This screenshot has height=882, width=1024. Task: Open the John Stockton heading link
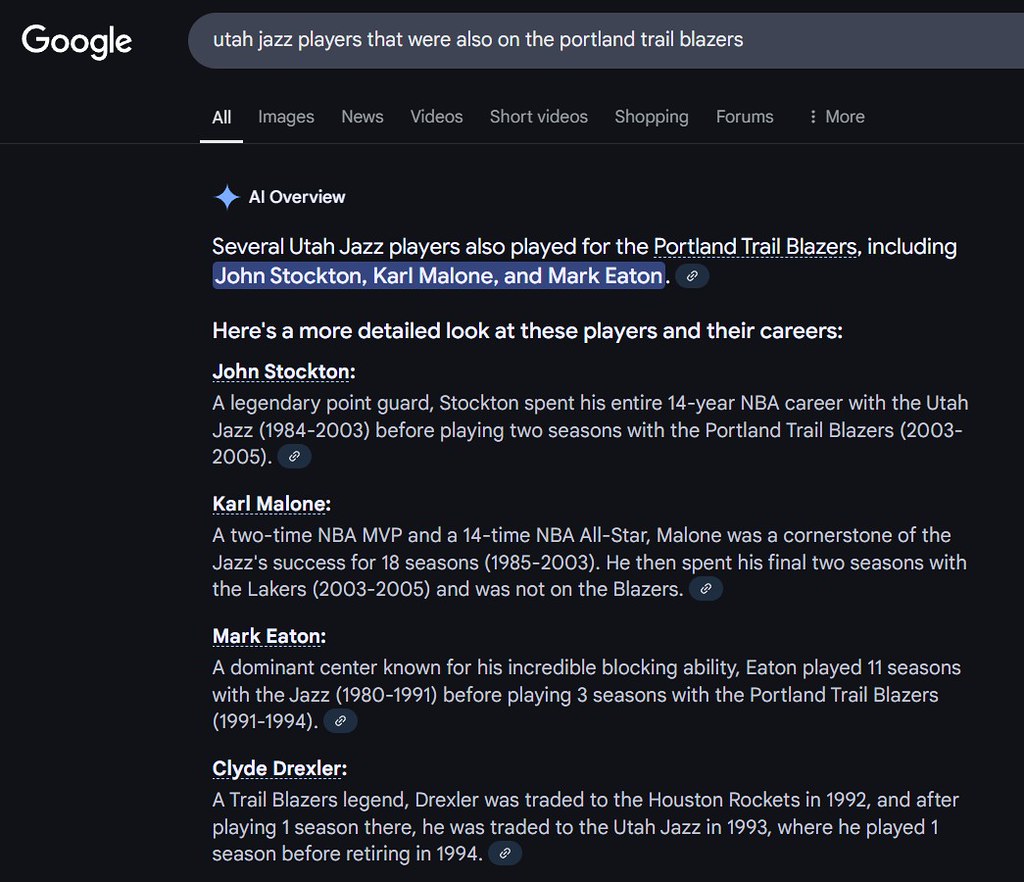tap(281, 372)
